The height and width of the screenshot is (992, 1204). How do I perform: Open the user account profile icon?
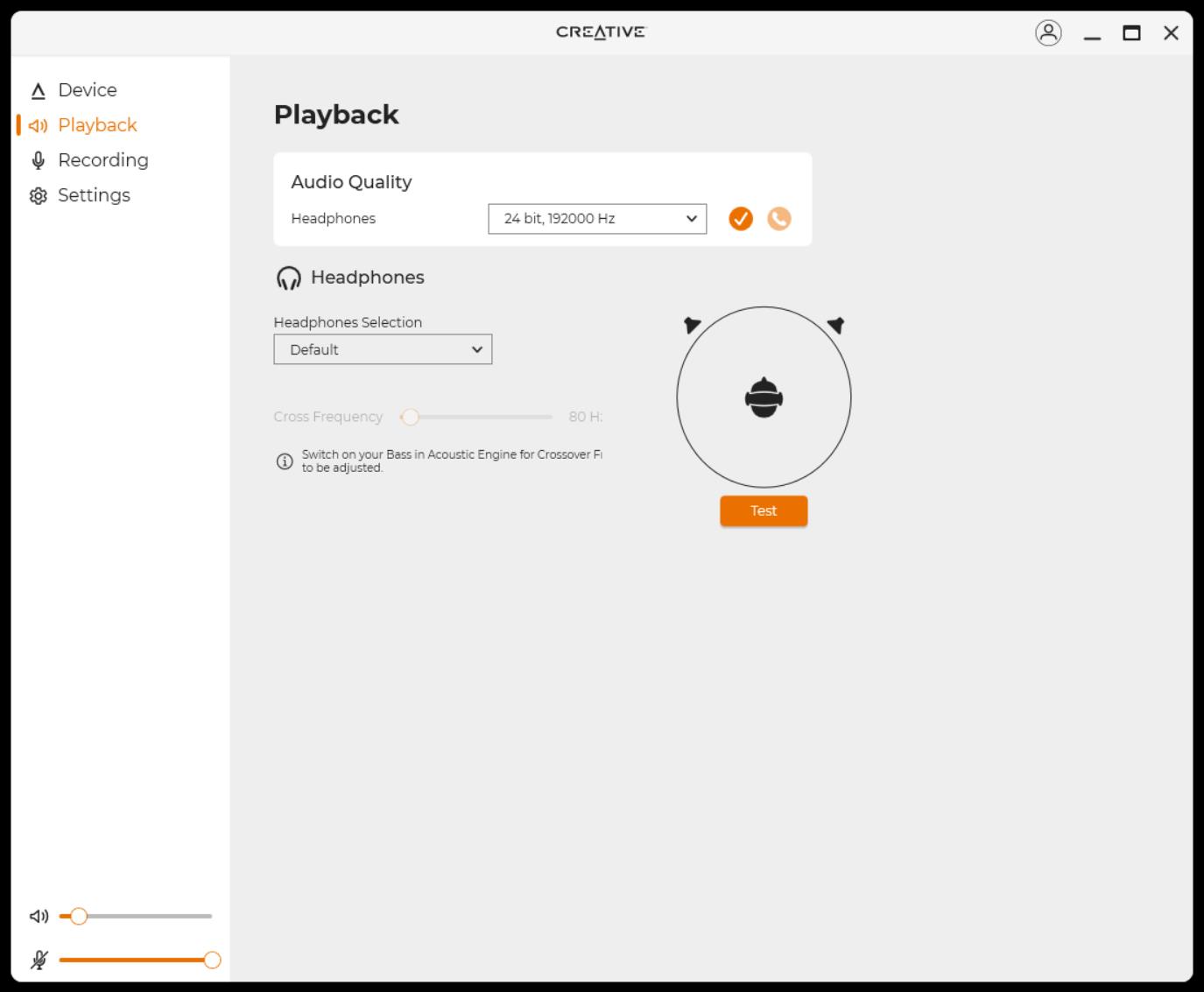(1048, 33)
